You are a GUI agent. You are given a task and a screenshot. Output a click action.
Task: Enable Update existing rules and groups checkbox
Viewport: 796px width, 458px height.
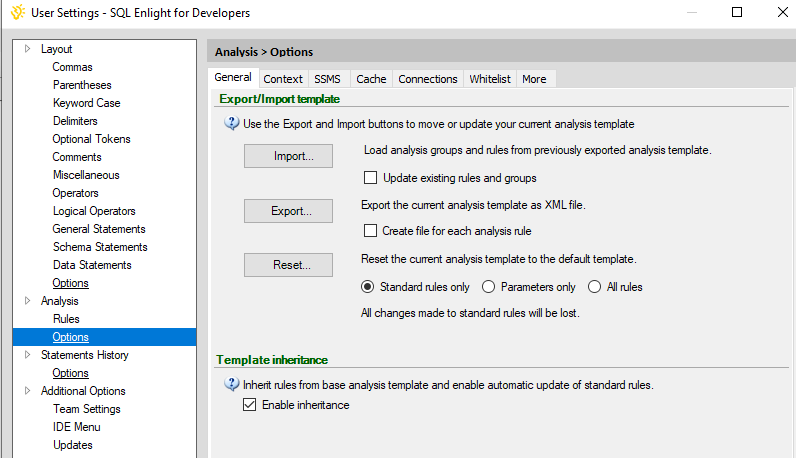tap(371, 178)
